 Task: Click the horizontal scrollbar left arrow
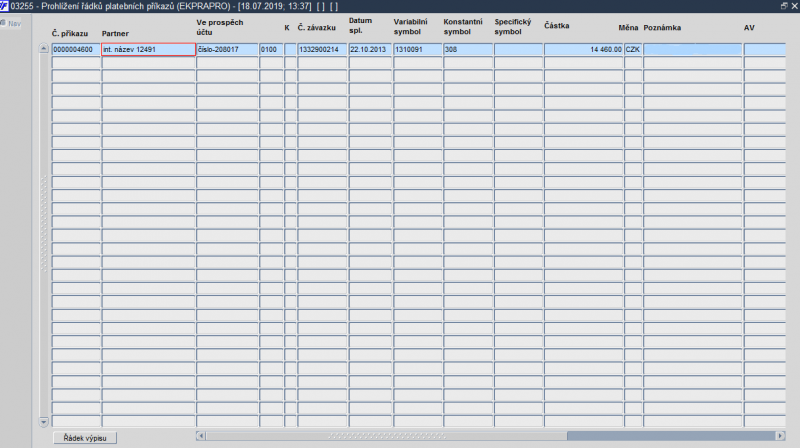coord(201,436)
